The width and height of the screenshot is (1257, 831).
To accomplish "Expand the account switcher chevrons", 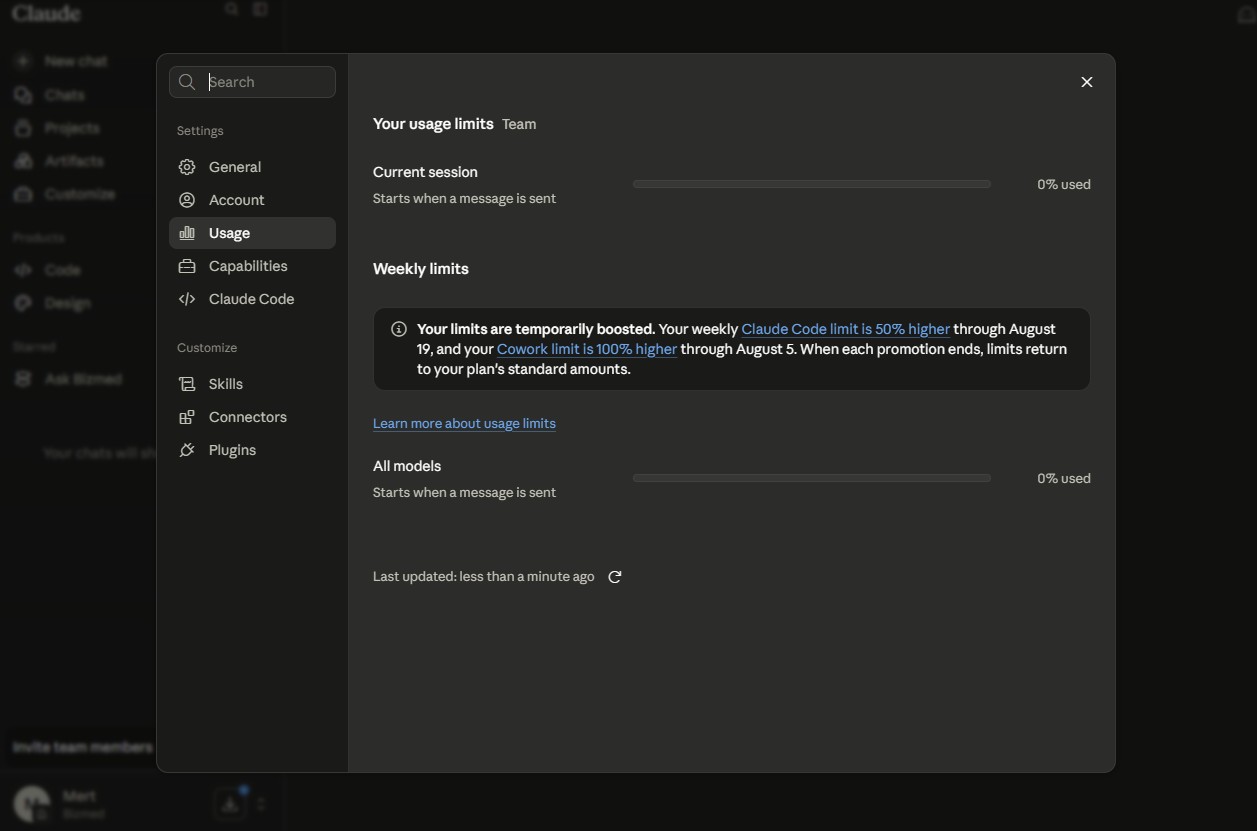I will (x=261, y=804).
